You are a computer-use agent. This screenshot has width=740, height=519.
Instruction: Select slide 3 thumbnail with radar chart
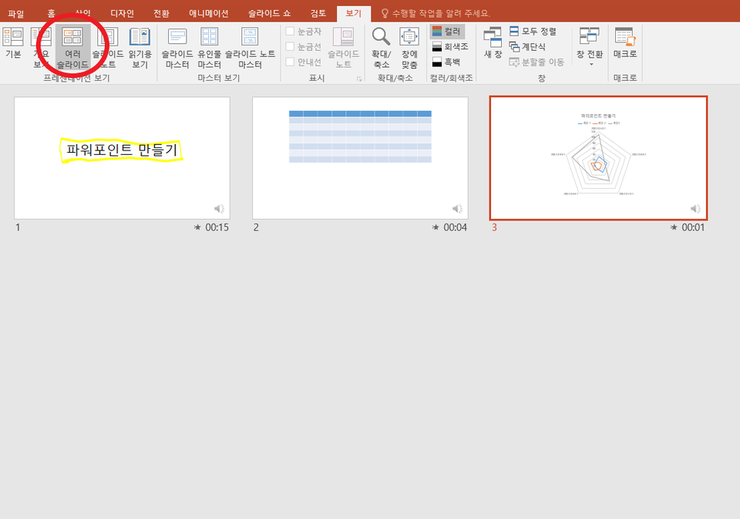[598, 158]
